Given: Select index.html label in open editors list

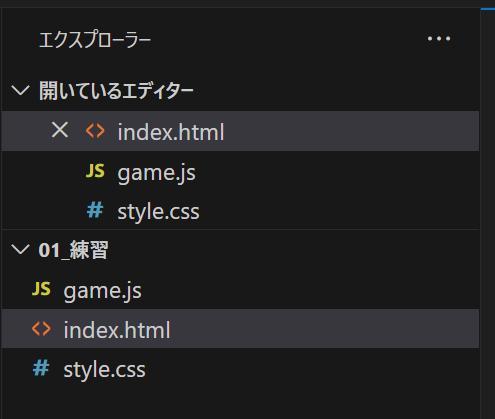Looking at the screenshot, I should [171, 132].
